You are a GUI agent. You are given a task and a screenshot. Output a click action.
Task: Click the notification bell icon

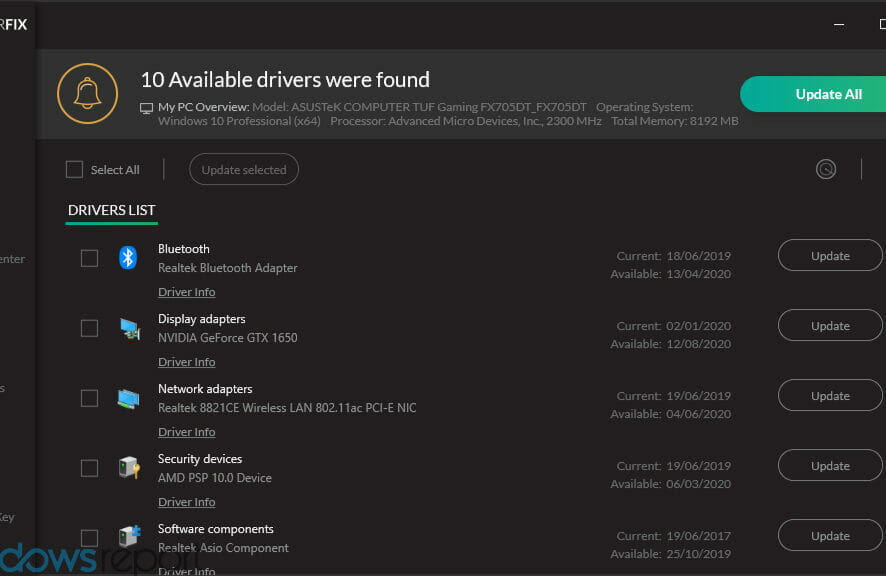point(88,93)
